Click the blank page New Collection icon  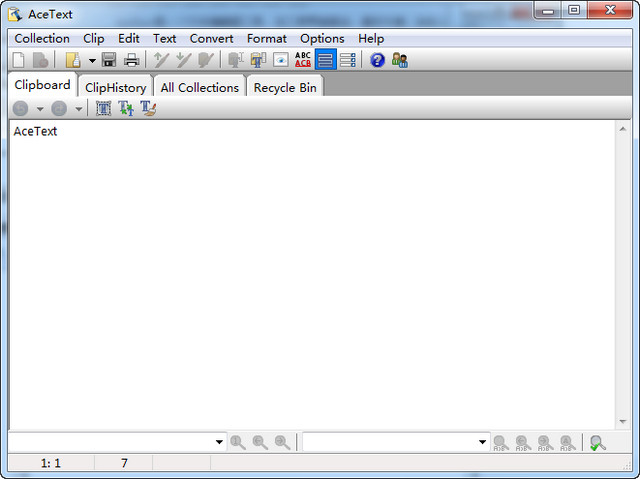(19, 60)
